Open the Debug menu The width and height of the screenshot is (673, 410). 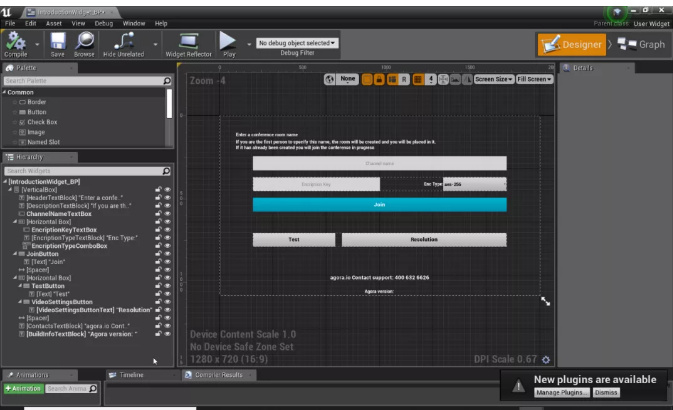click(103, 24)
